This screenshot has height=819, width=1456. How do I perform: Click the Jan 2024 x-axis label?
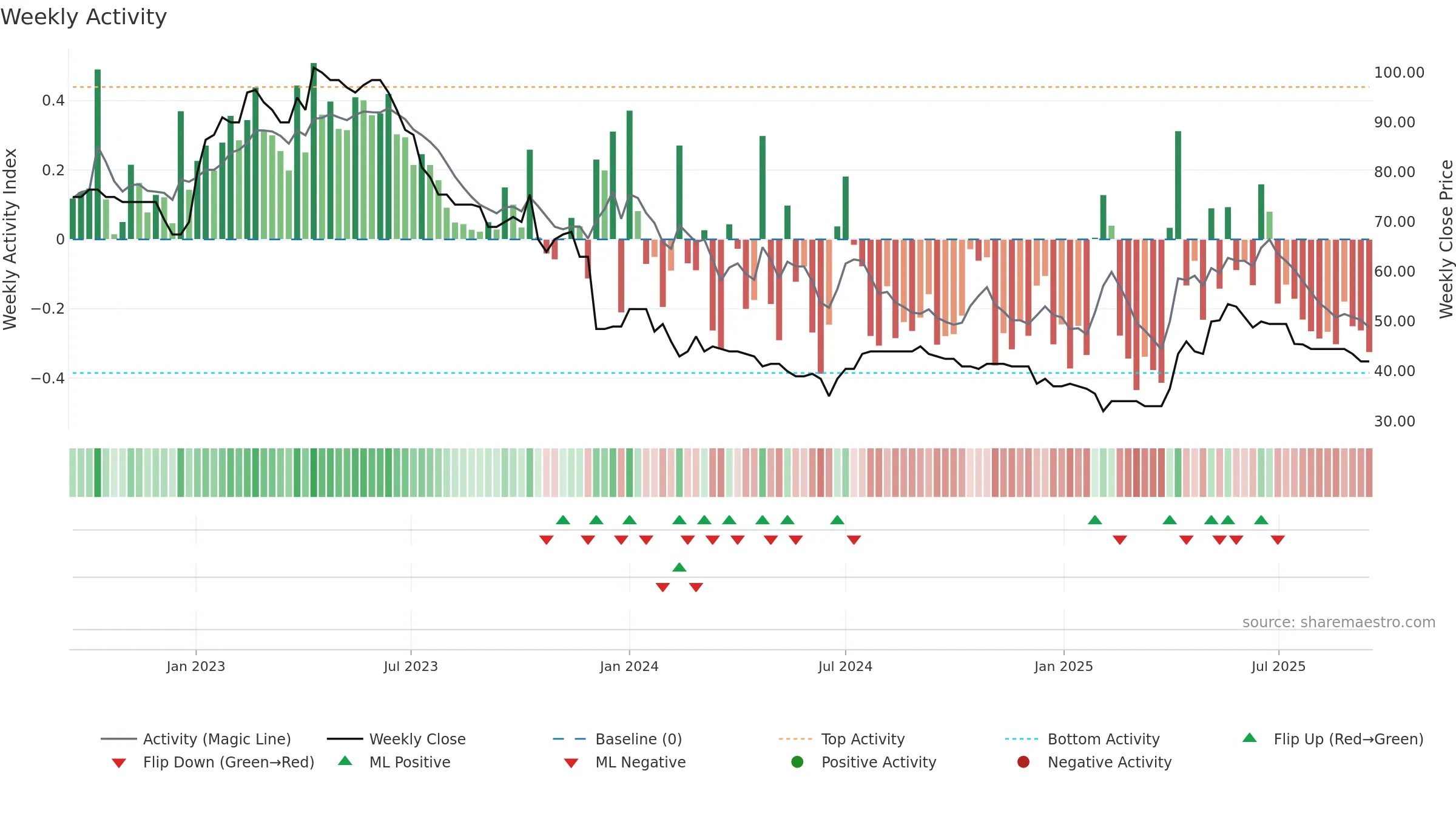pyautogui.click(x=629, y=666)
